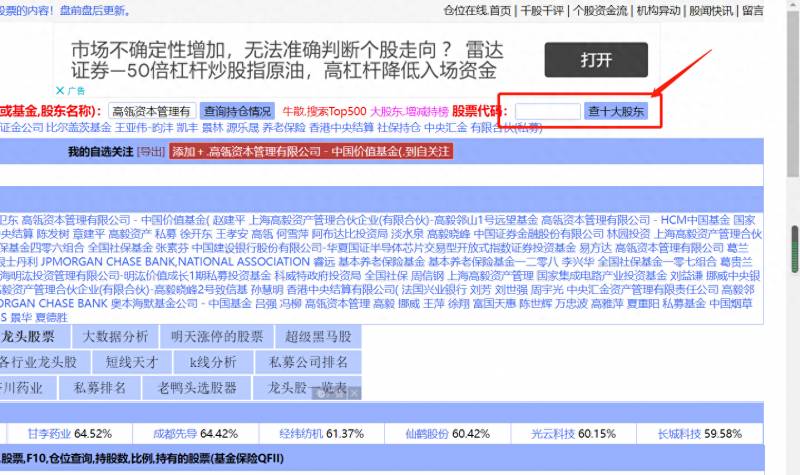Select 刘益谦 tag link
800x475 pixels.
coord(687,276)
